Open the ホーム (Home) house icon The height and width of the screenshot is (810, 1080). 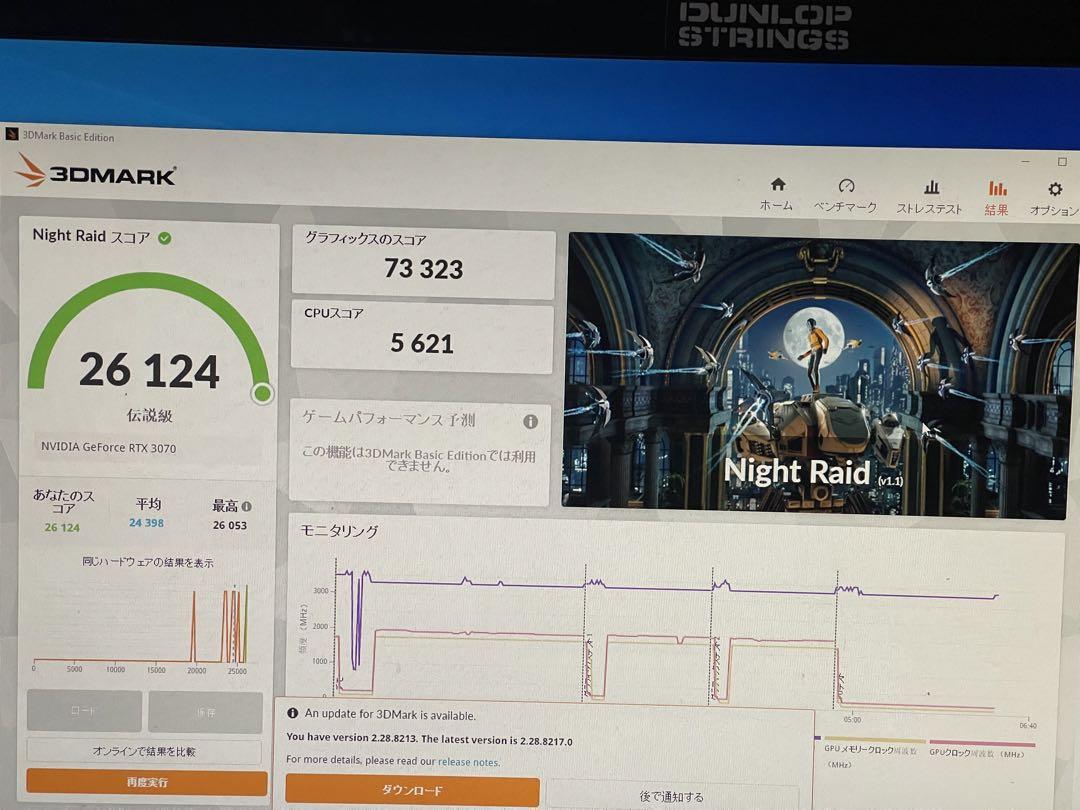point(778,184)
